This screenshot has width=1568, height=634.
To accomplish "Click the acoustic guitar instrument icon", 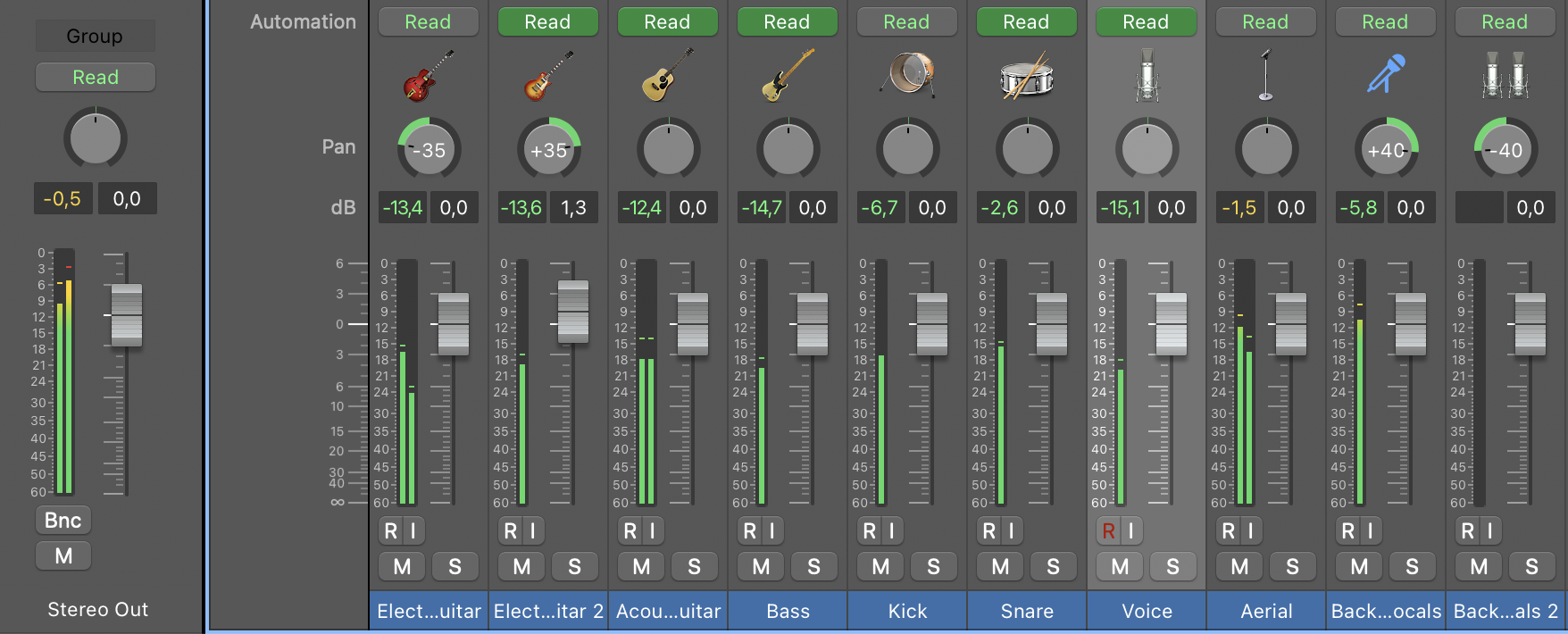I will point(667,75).
